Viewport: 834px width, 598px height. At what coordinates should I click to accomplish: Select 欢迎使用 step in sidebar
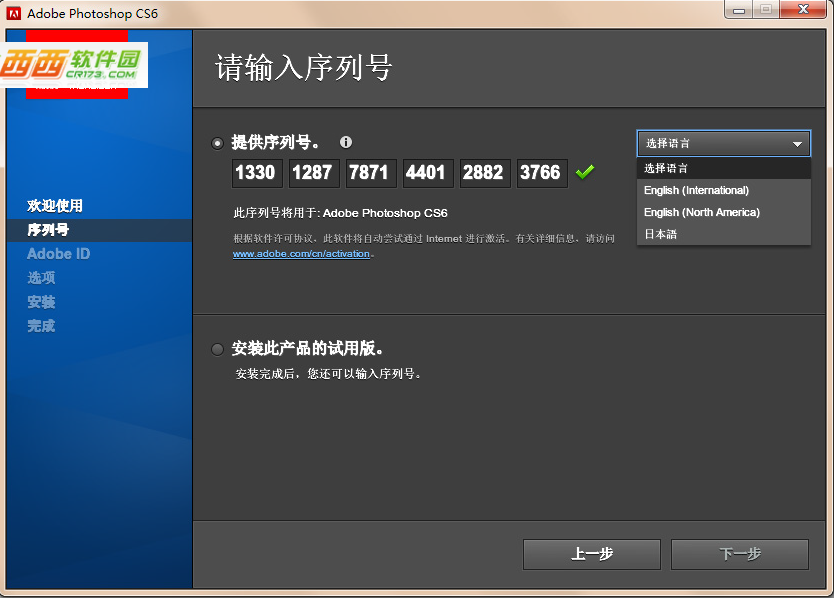point(55,205)
